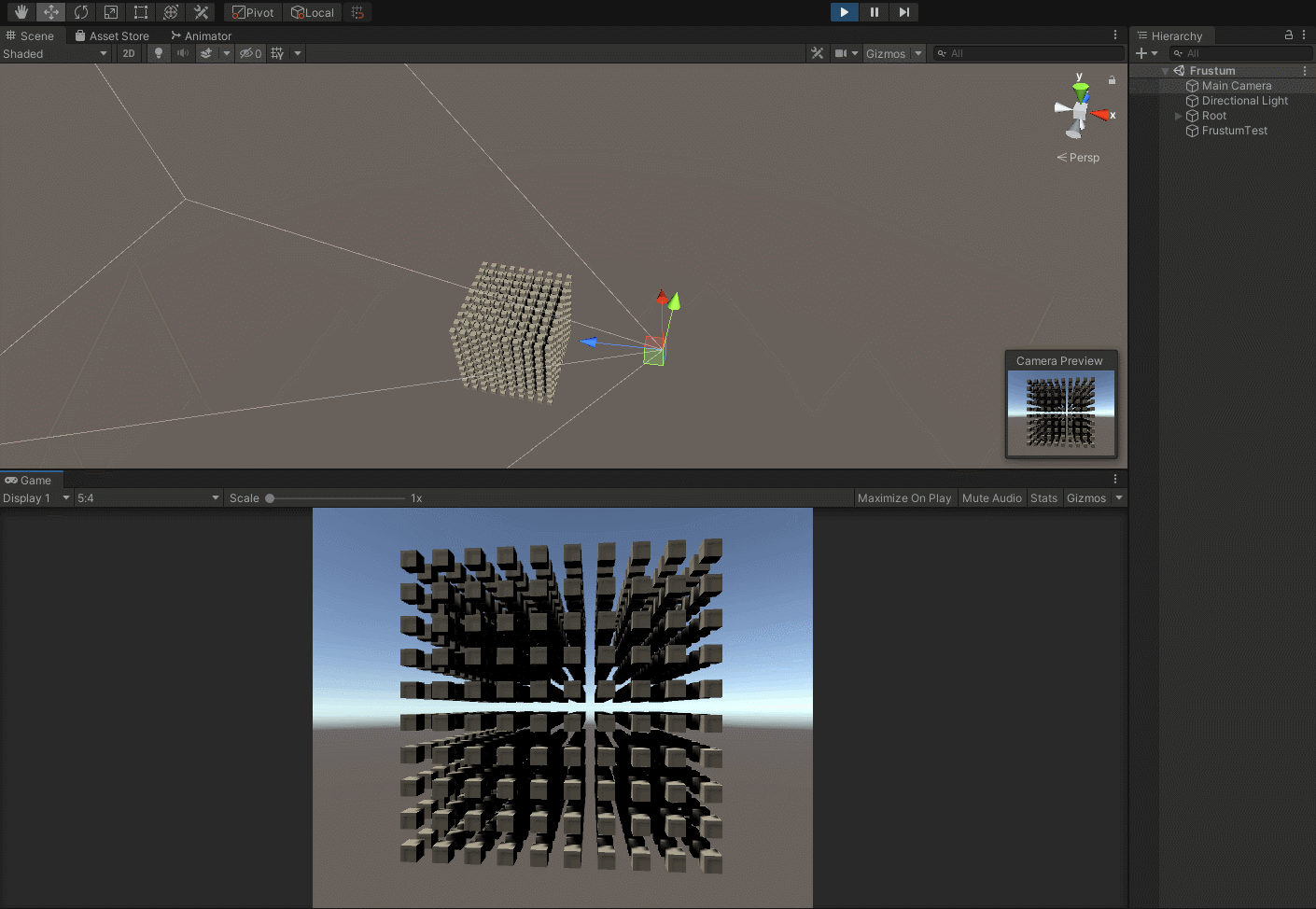Image resolution: width=1316 pixels, height=909 pixels.
Task: Focus the Scene view search field
Action: [1028, 53]
